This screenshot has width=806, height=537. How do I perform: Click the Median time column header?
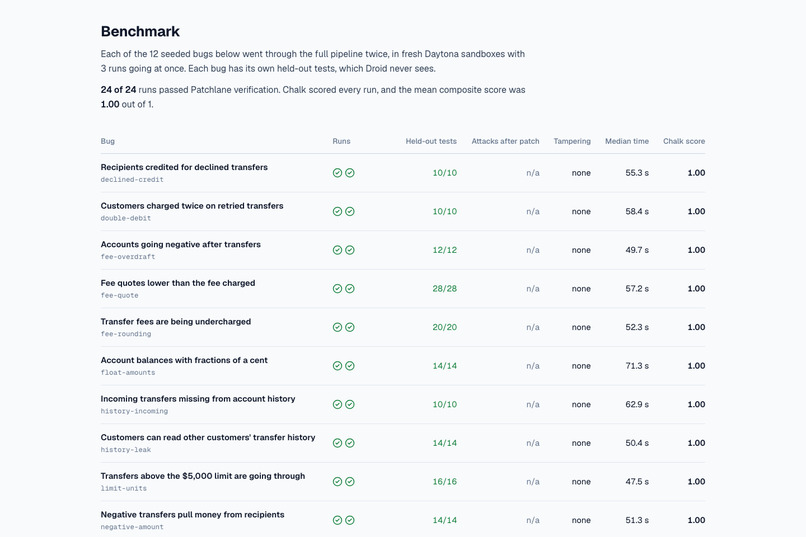(x=627, y=141)
